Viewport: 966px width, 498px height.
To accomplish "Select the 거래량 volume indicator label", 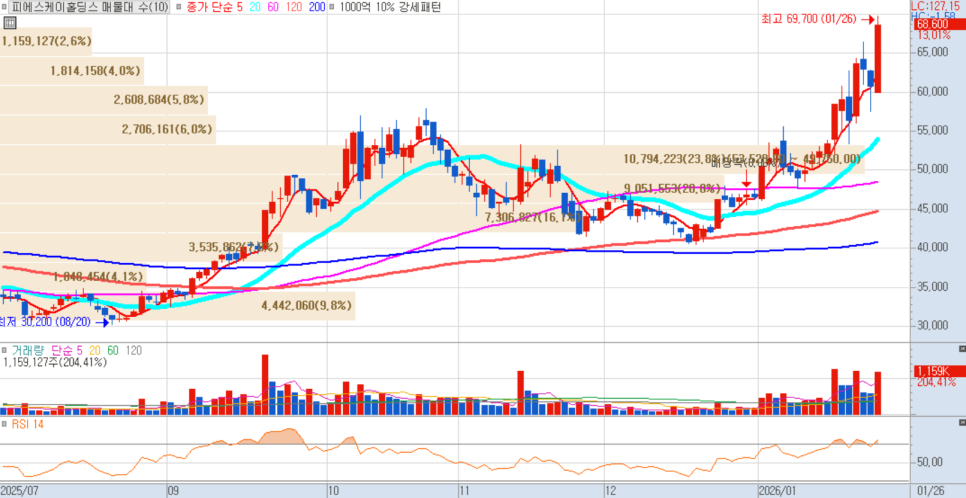I will tap(28, 351).
